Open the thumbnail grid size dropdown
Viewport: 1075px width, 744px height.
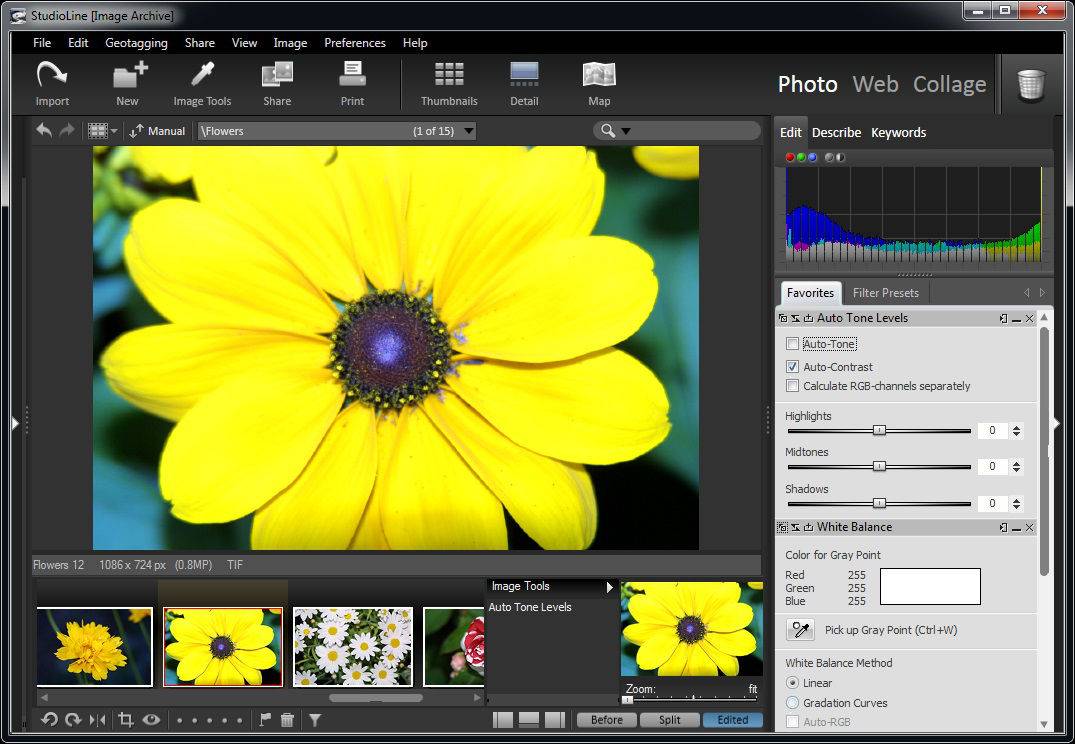[114, 131]
